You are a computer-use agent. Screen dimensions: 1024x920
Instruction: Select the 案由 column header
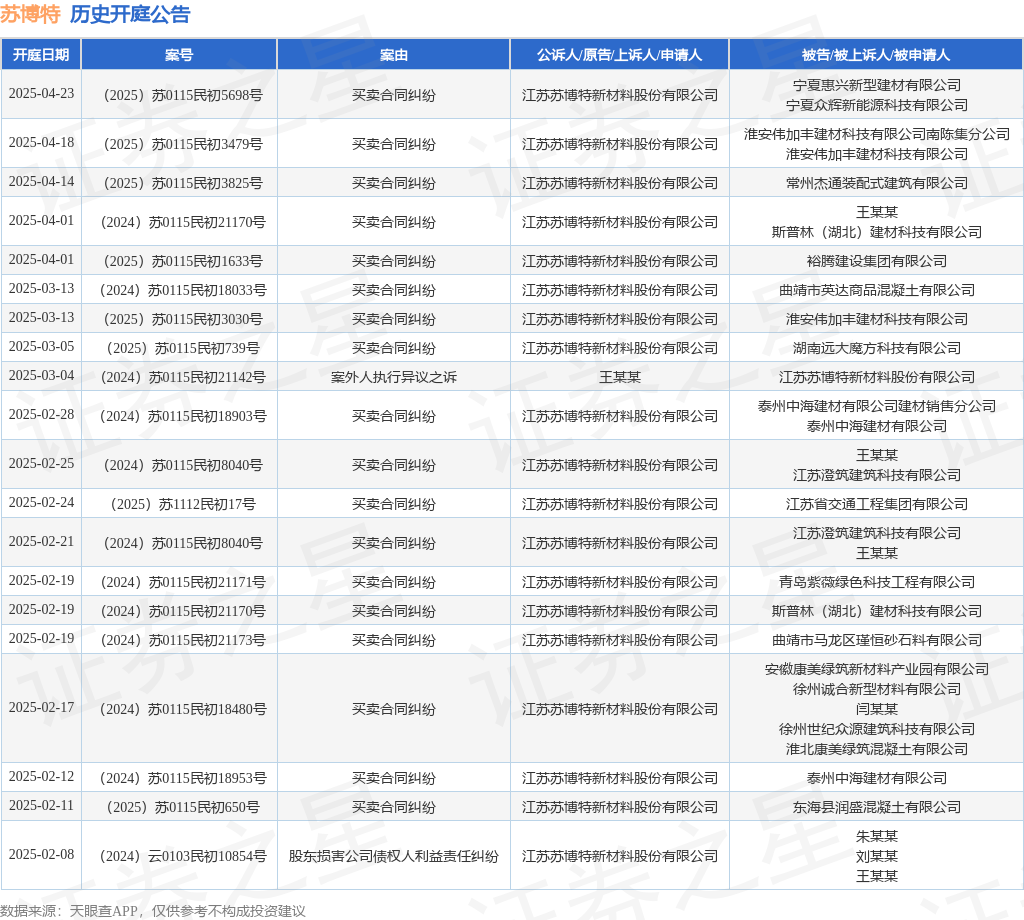[x=394, y=55]
